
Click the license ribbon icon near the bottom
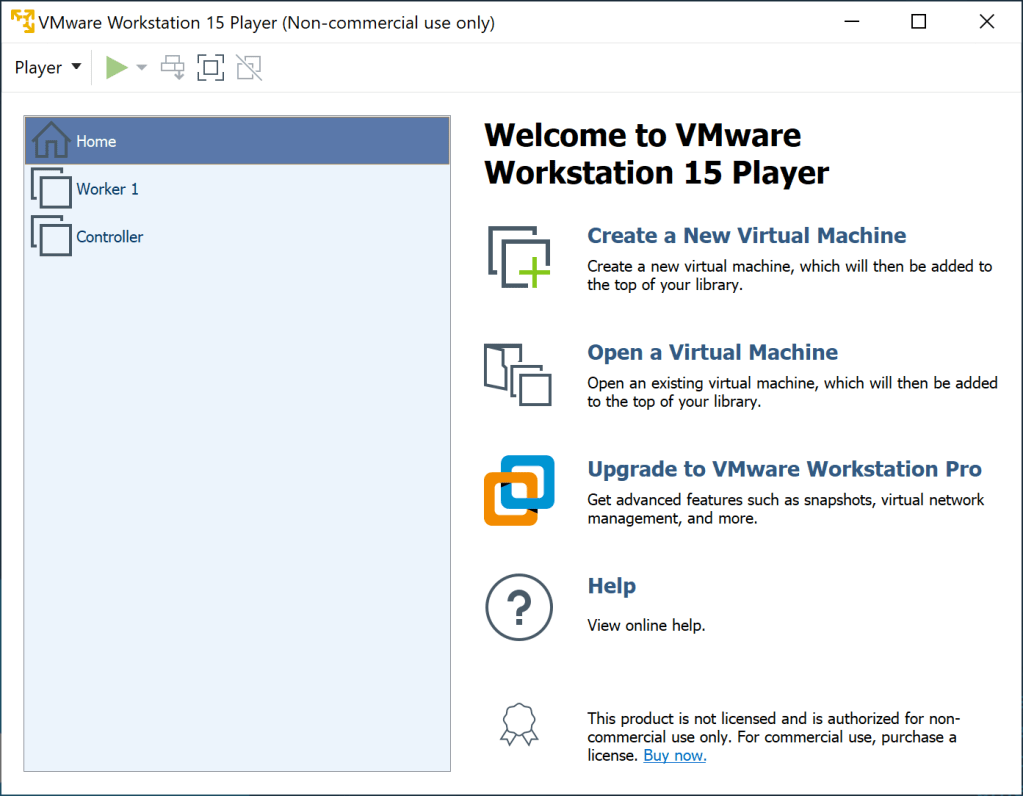(x=518, y=724)
